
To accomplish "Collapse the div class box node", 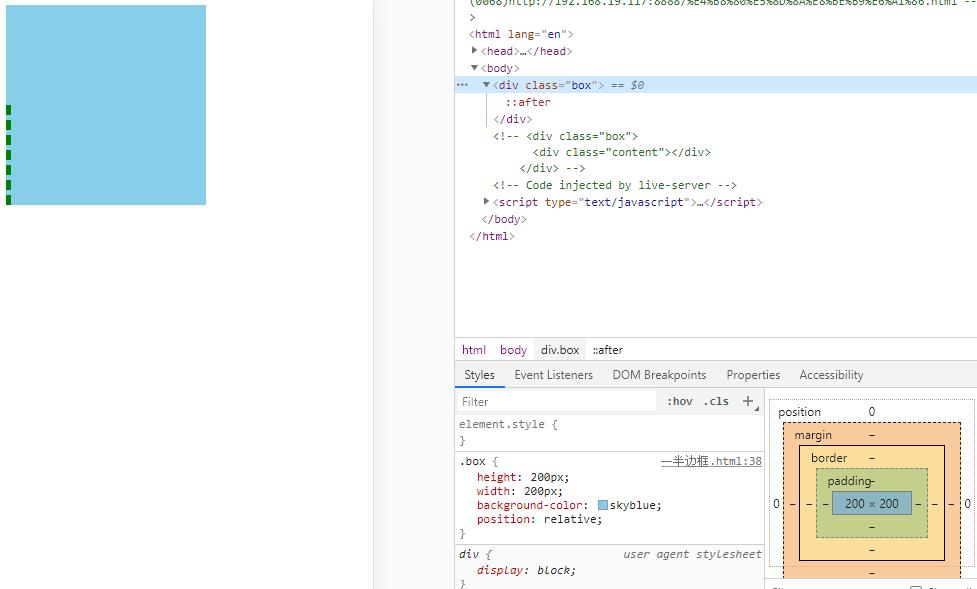I will (x=487, y=84).
